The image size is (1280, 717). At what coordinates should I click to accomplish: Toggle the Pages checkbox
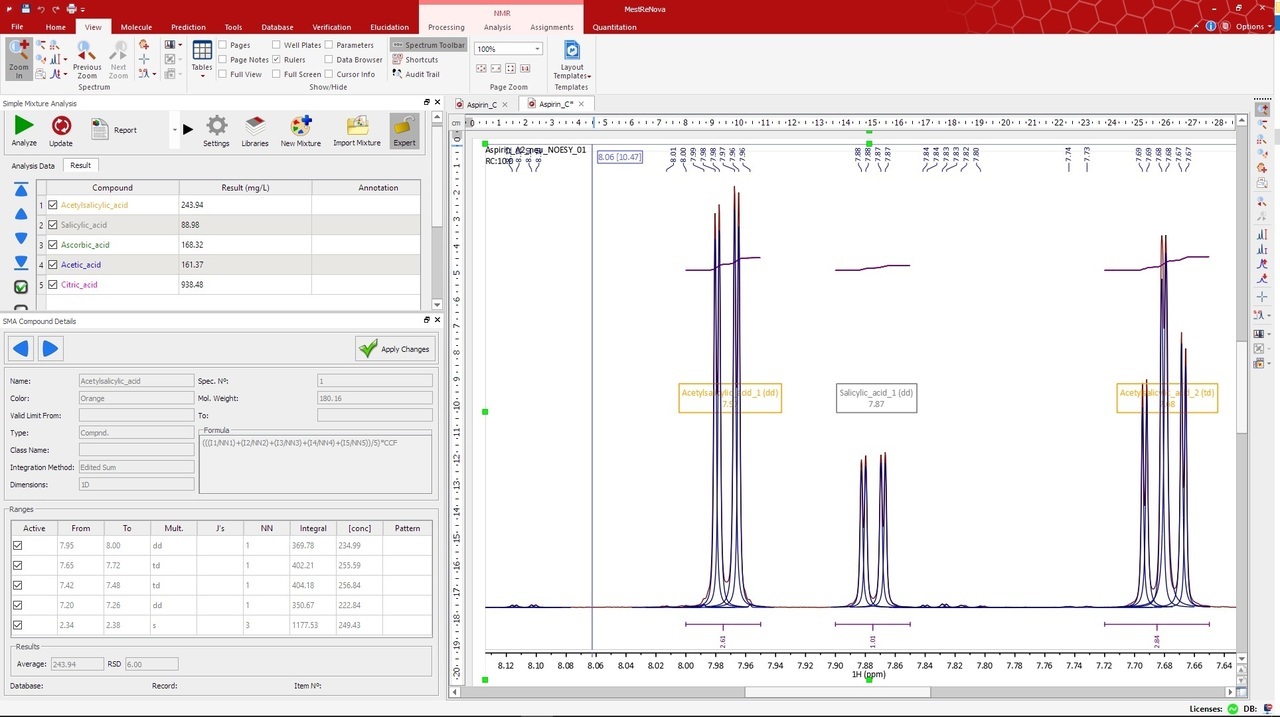[222, 45]
